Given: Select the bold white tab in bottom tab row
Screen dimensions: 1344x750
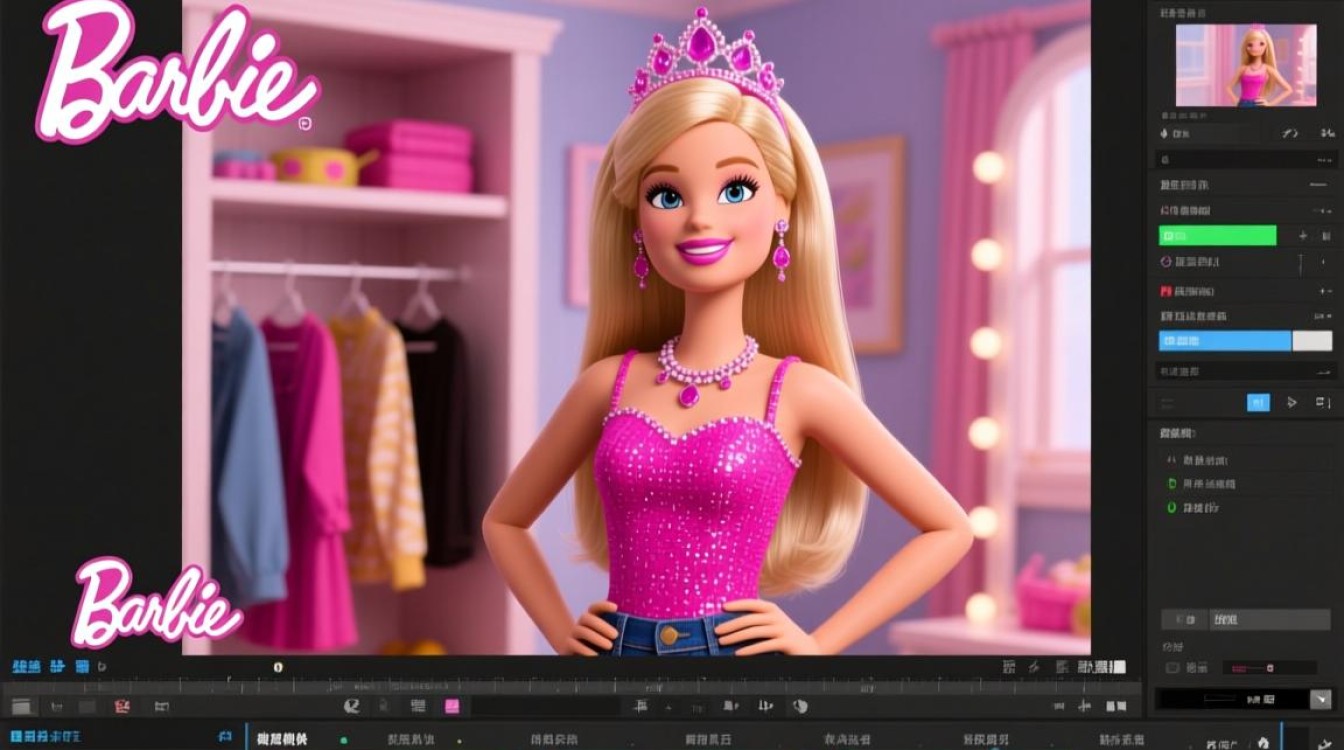Looking at the screenshot, I should pyautogui.click(x=283, y=739).
